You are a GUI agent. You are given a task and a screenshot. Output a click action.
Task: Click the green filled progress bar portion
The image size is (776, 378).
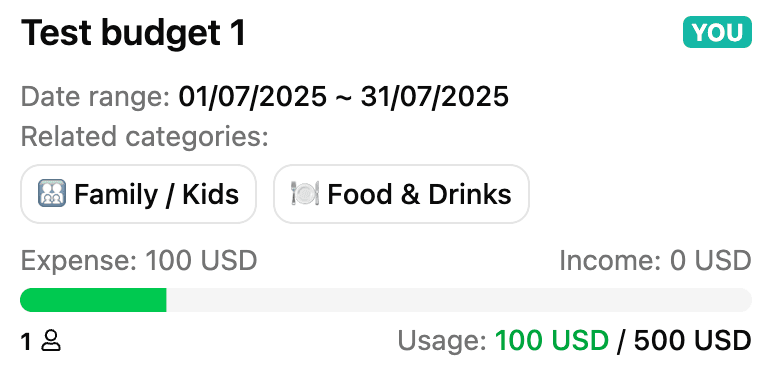click(x=93, y=300)
